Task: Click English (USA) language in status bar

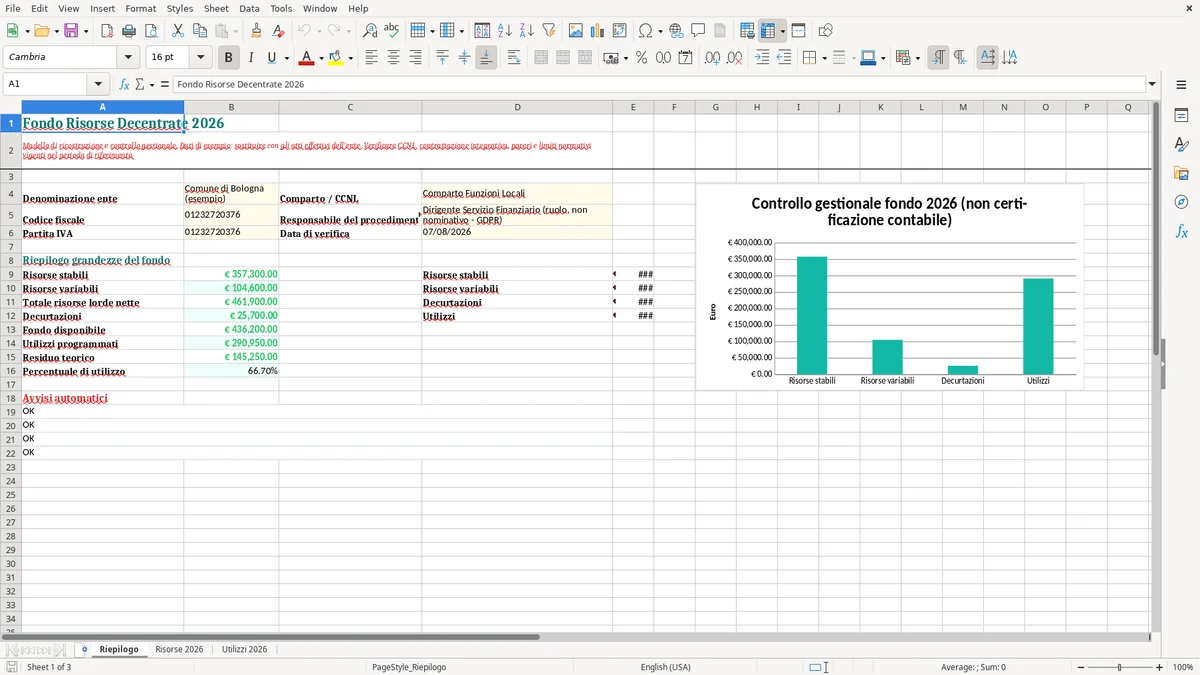Action: click(665, 667)
